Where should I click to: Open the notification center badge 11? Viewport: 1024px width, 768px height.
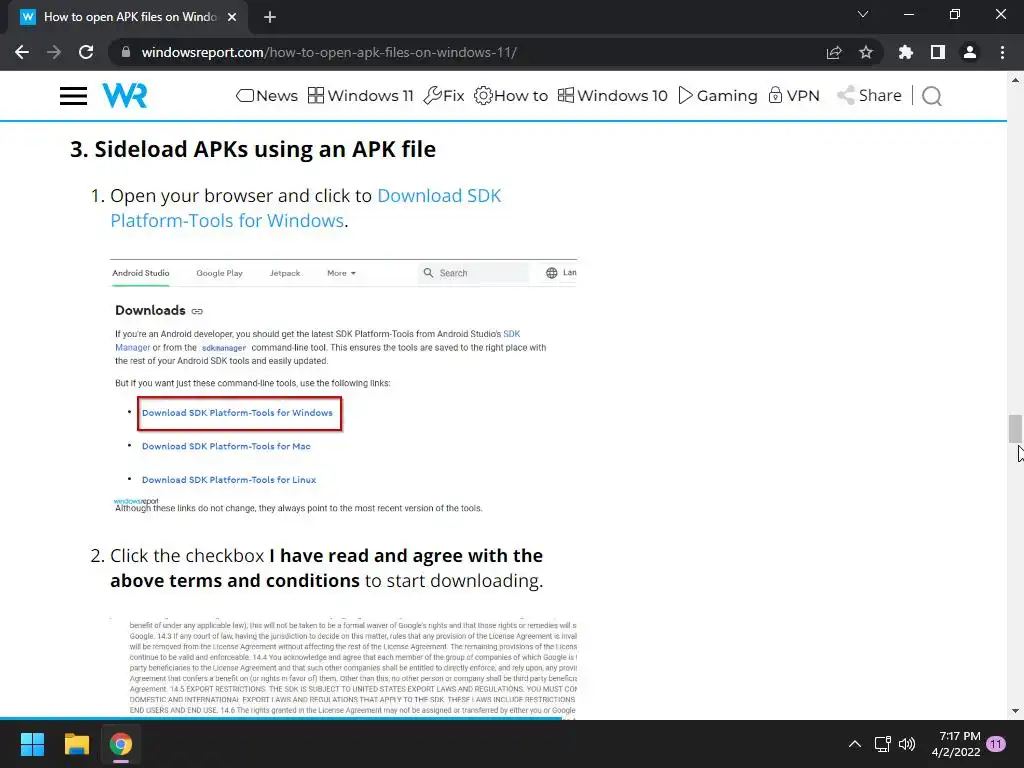pyautogui.click(x=996, y=744)
